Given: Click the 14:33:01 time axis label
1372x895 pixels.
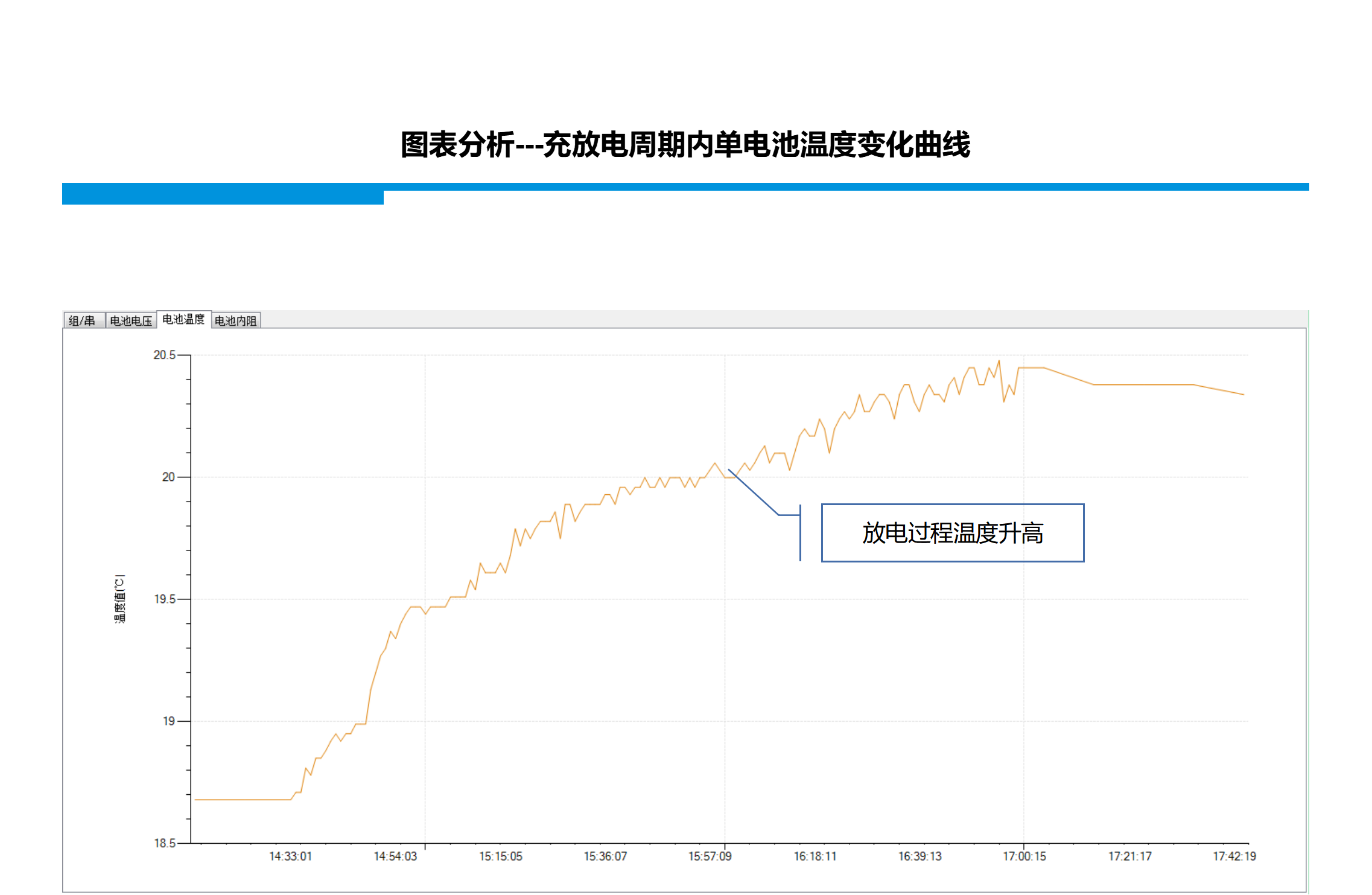Looking at the screenshot, I should [290, 856].
